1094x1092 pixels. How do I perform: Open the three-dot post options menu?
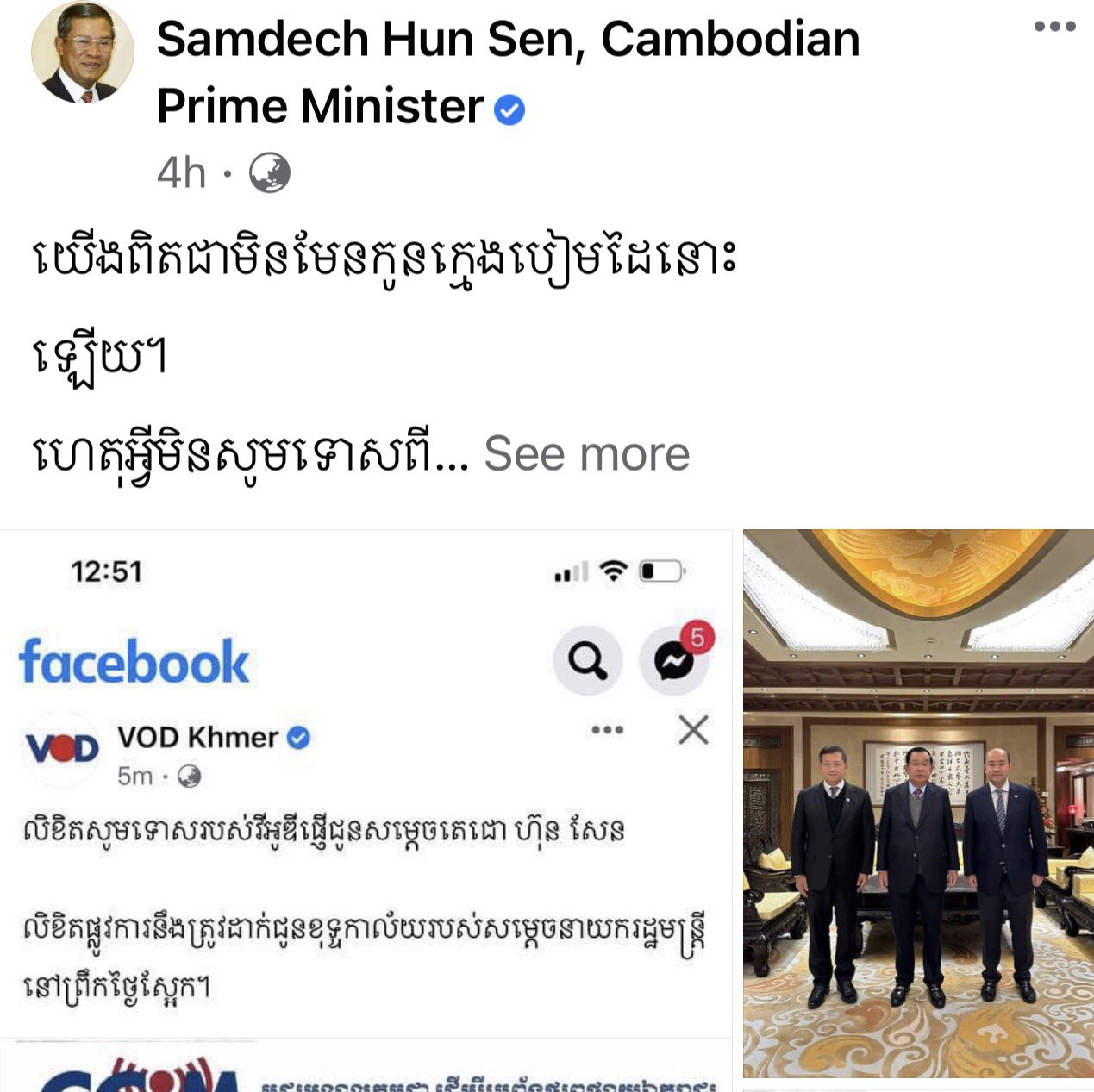(x=1054, y=27)
